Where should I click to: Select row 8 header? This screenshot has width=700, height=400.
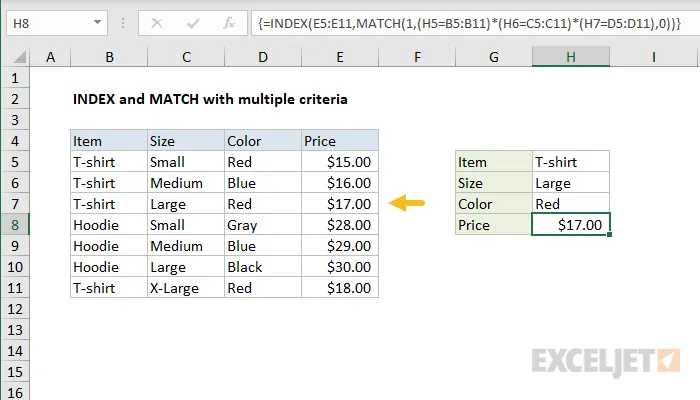16,225
